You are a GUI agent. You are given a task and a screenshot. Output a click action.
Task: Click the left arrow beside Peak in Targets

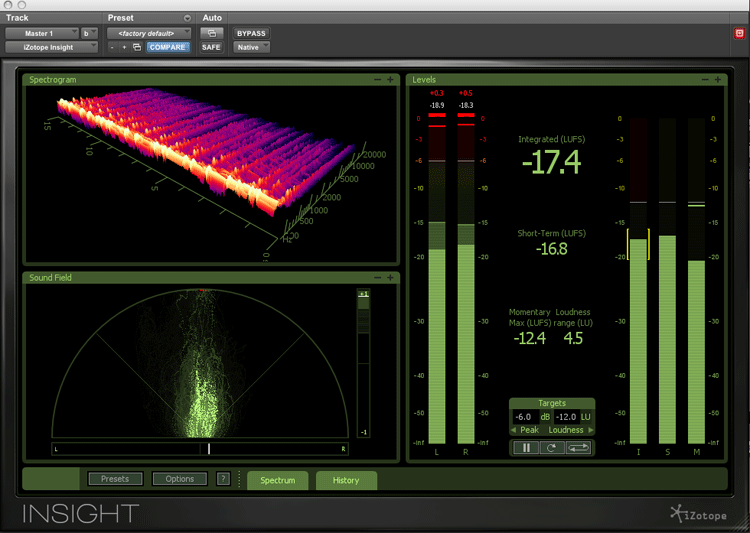tap(513, 430)
